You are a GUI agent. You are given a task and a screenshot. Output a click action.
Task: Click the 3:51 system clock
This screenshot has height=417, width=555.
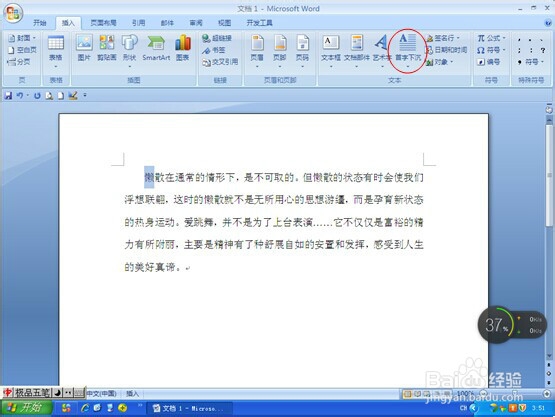point(539,408)
